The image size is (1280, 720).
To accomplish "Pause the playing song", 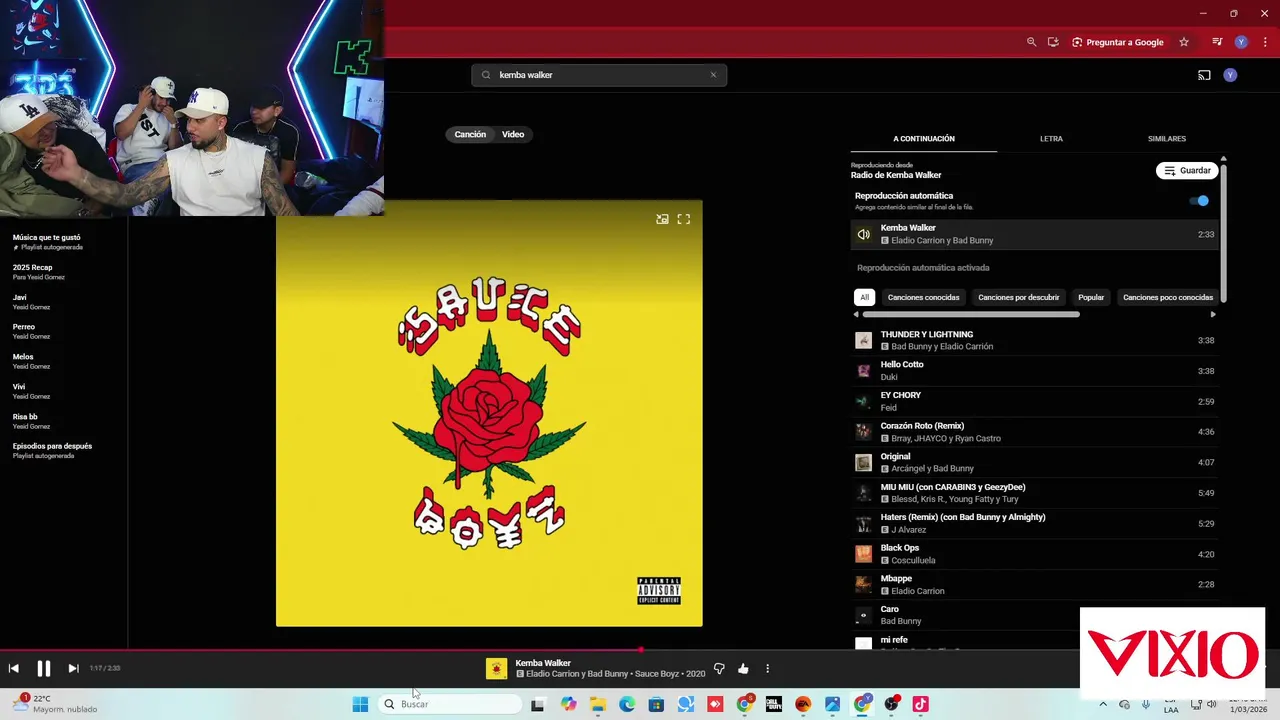I will tap(44, 669).
